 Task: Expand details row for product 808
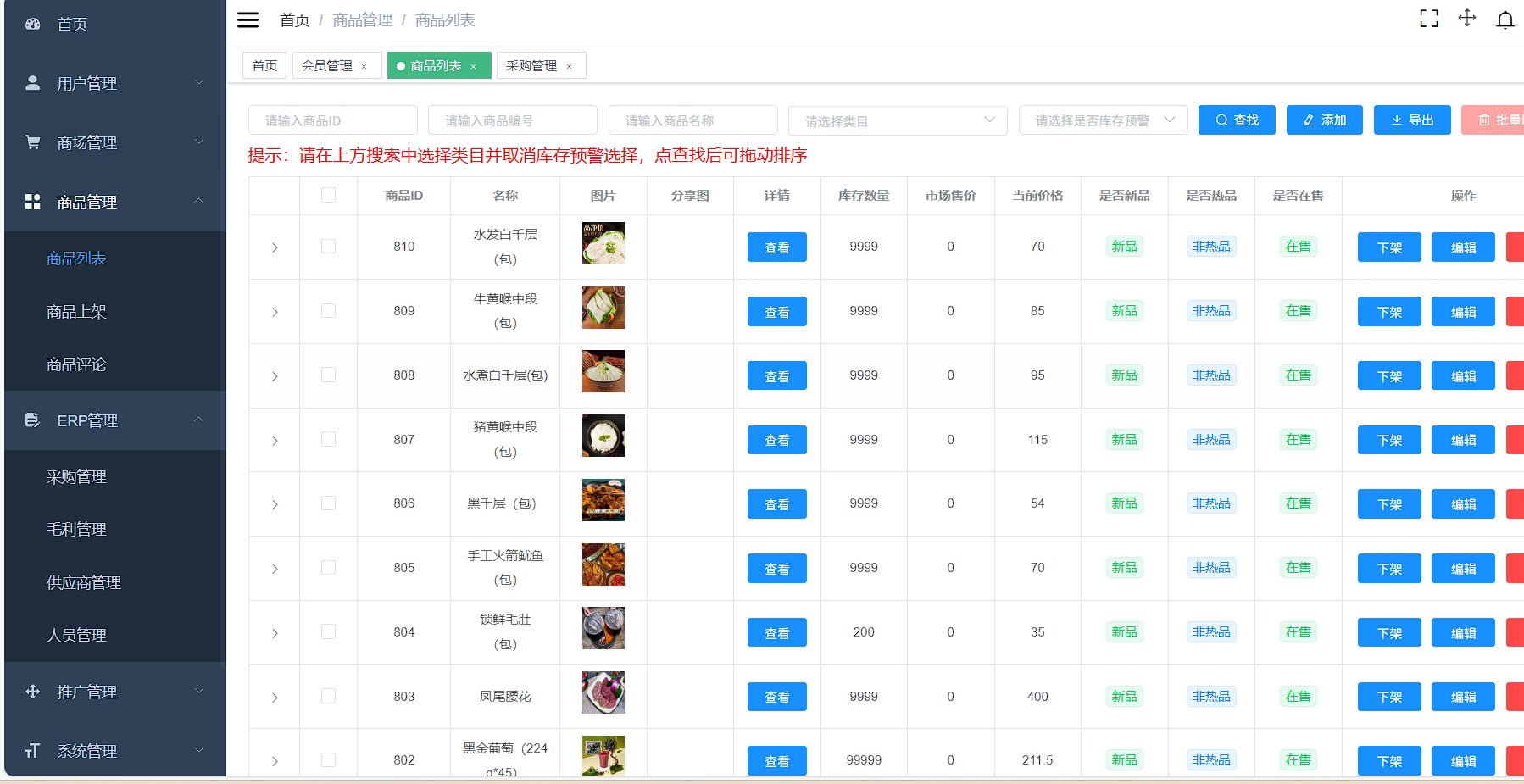[x=274, y=375]
